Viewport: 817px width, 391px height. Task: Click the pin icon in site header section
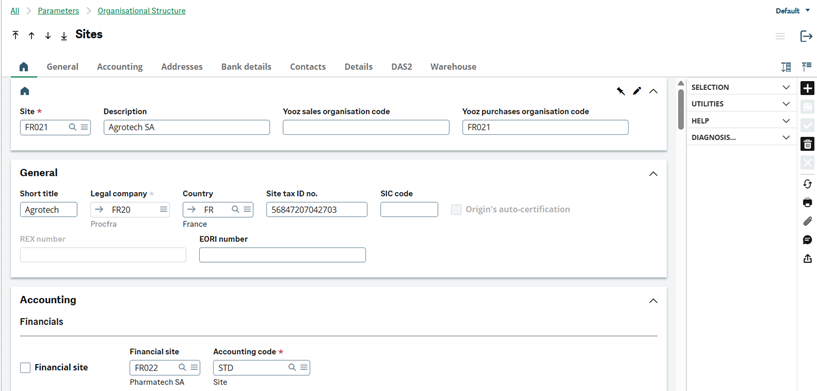621,91
